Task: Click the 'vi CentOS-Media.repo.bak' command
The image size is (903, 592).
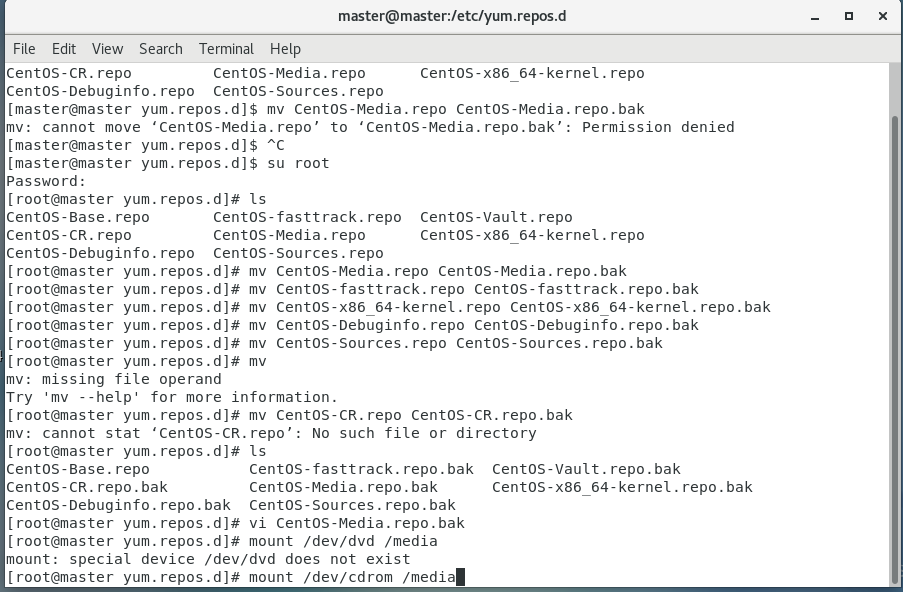Action: coord(356,523)
